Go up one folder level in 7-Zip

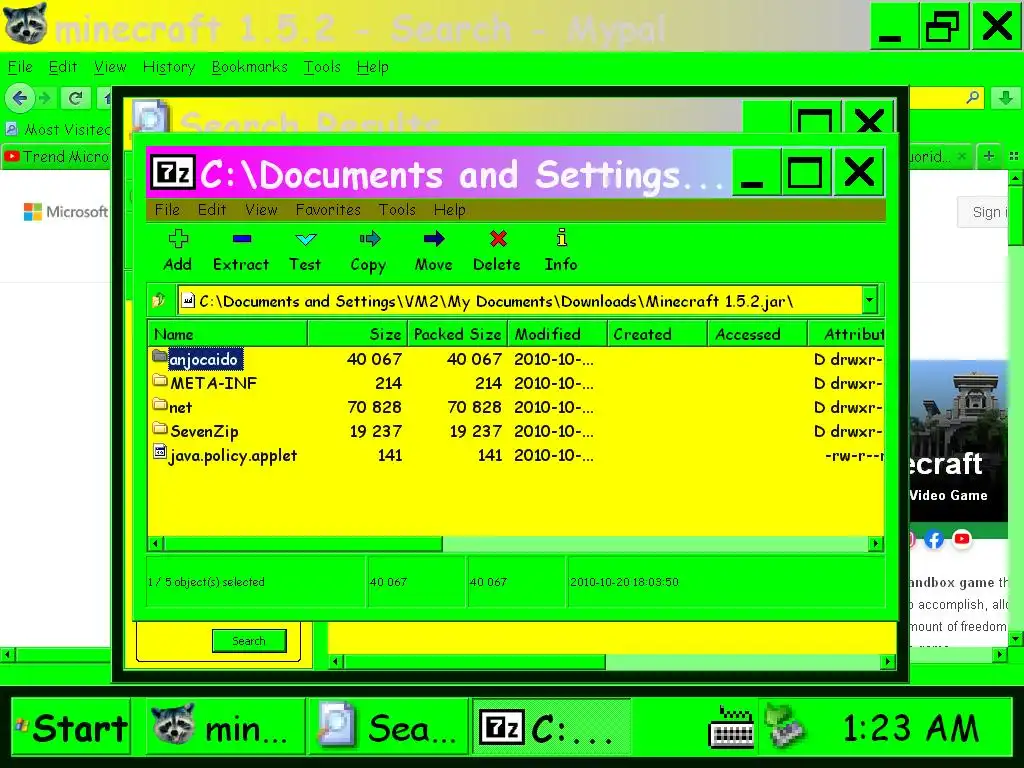pyautogui.click(x=159, y=301)
